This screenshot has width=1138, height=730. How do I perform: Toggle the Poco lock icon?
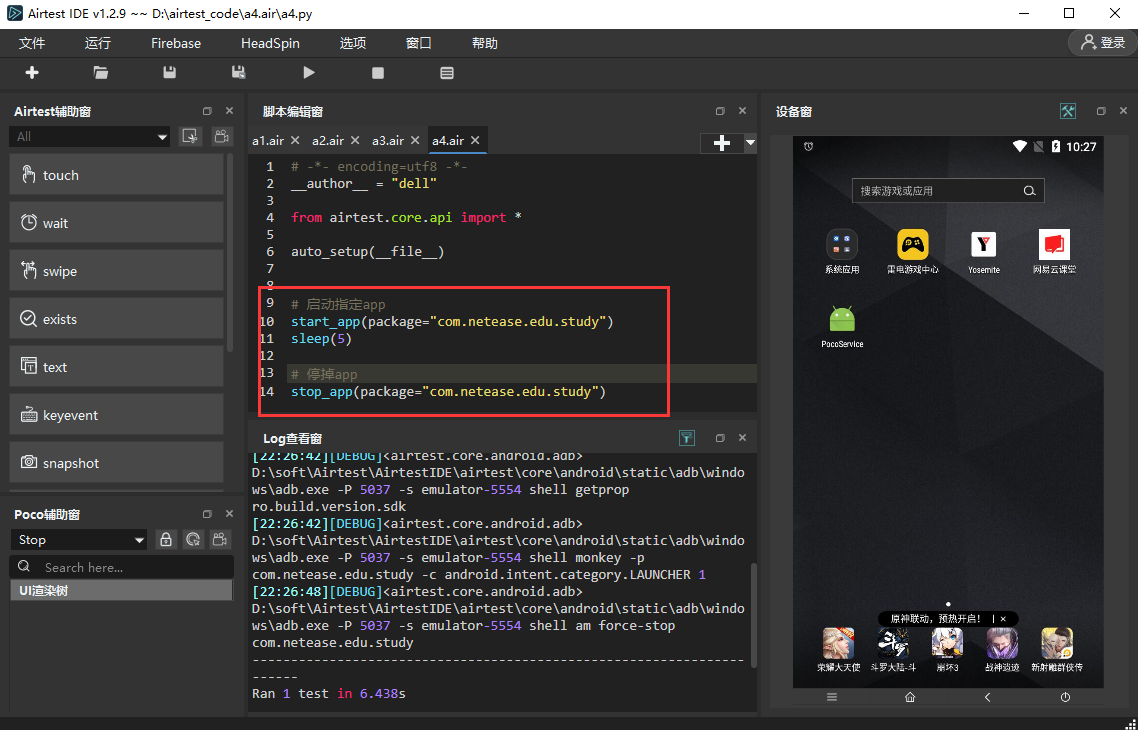(166, 539)
